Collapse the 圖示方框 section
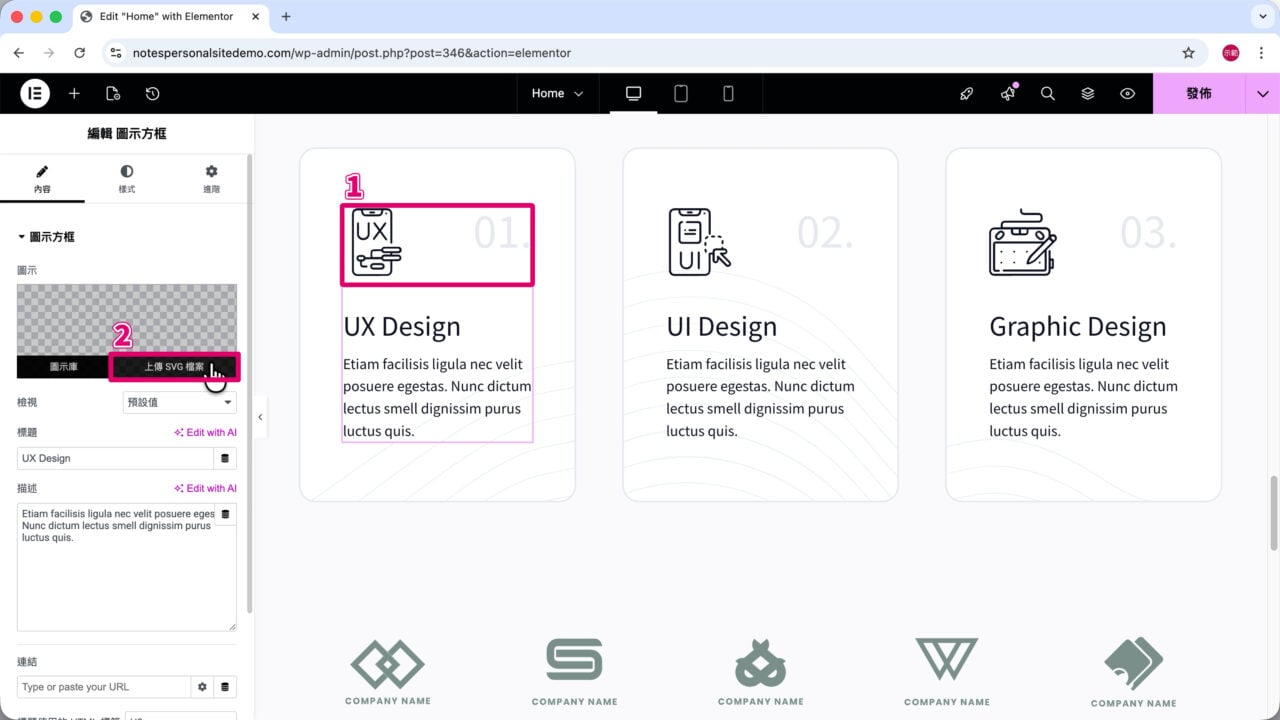Viewport: 1280px width, 720px height. tap(46, 237)
